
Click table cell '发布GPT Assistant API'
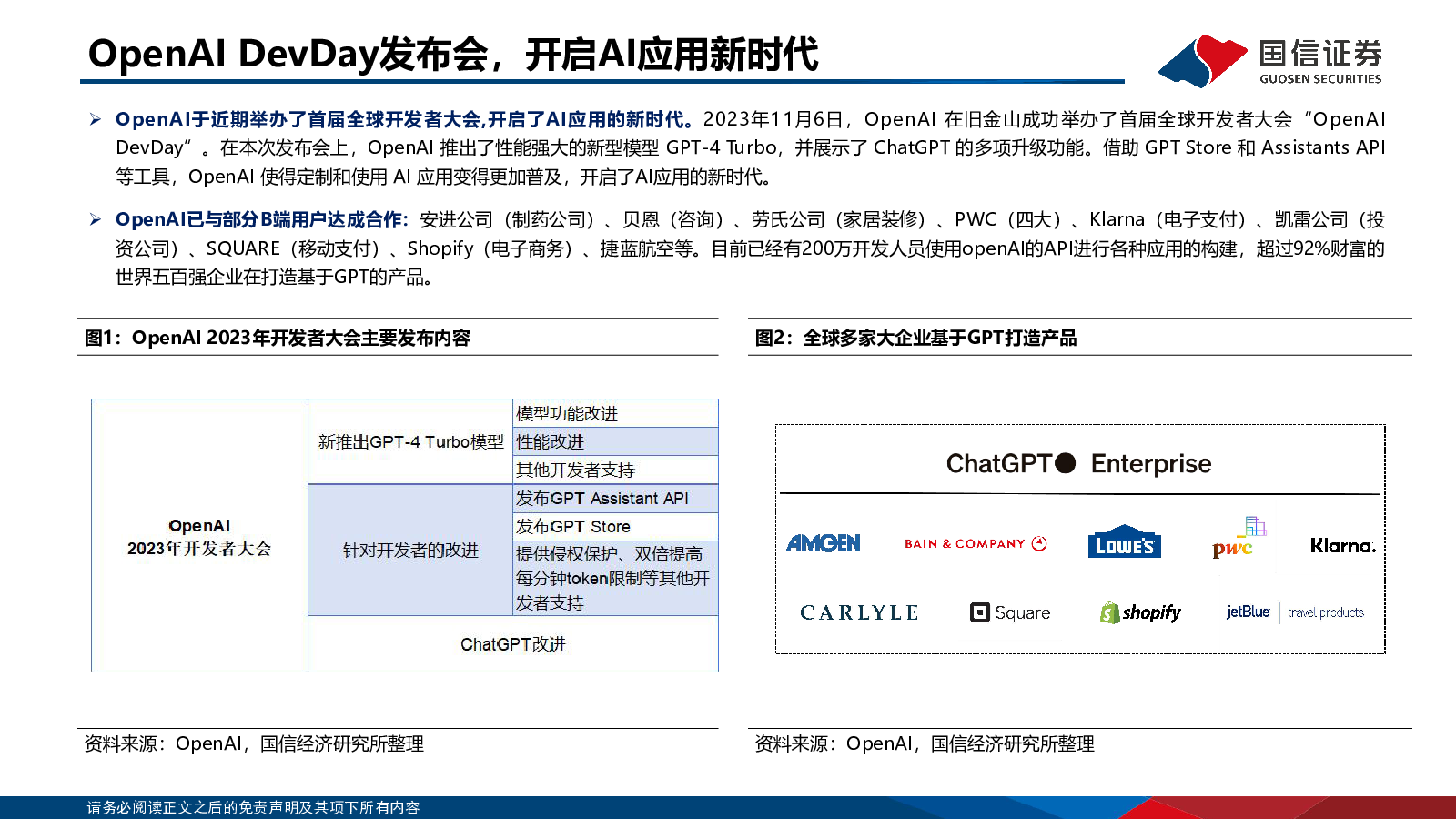[x=616, y=498]
